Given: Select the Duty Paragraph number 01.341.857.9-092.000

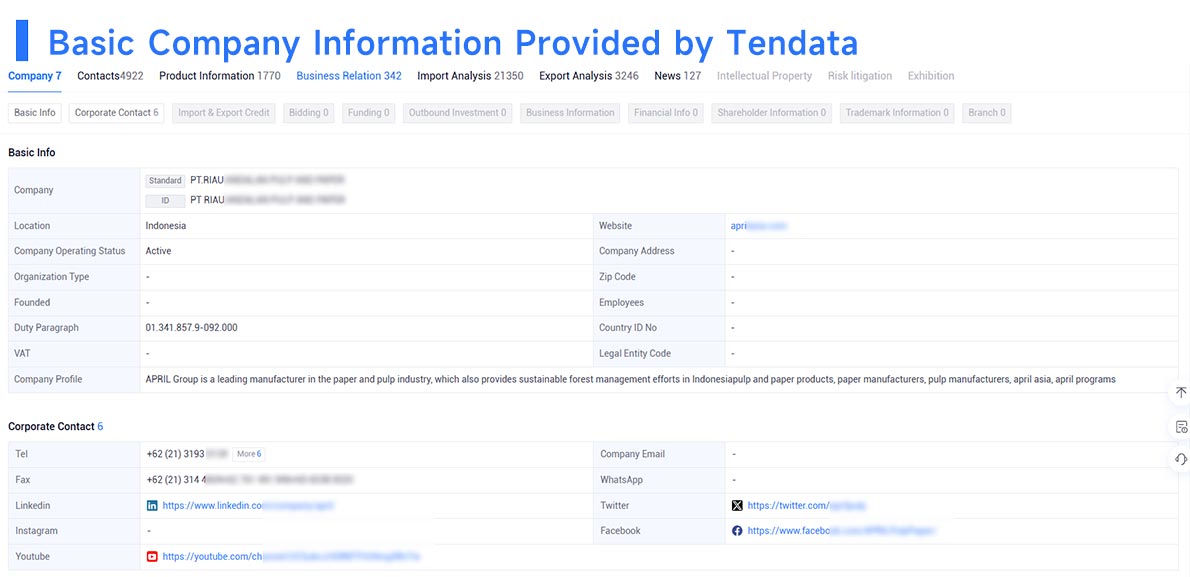Looking at the screenshot, I should 191,328.
